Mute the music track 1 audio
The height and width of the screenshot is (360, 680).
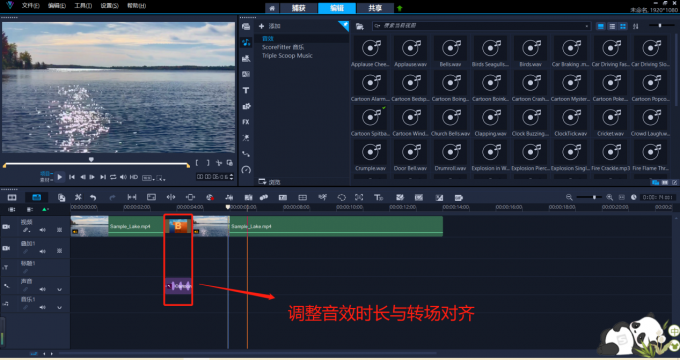pyautogui.click(x=42, y=307)
